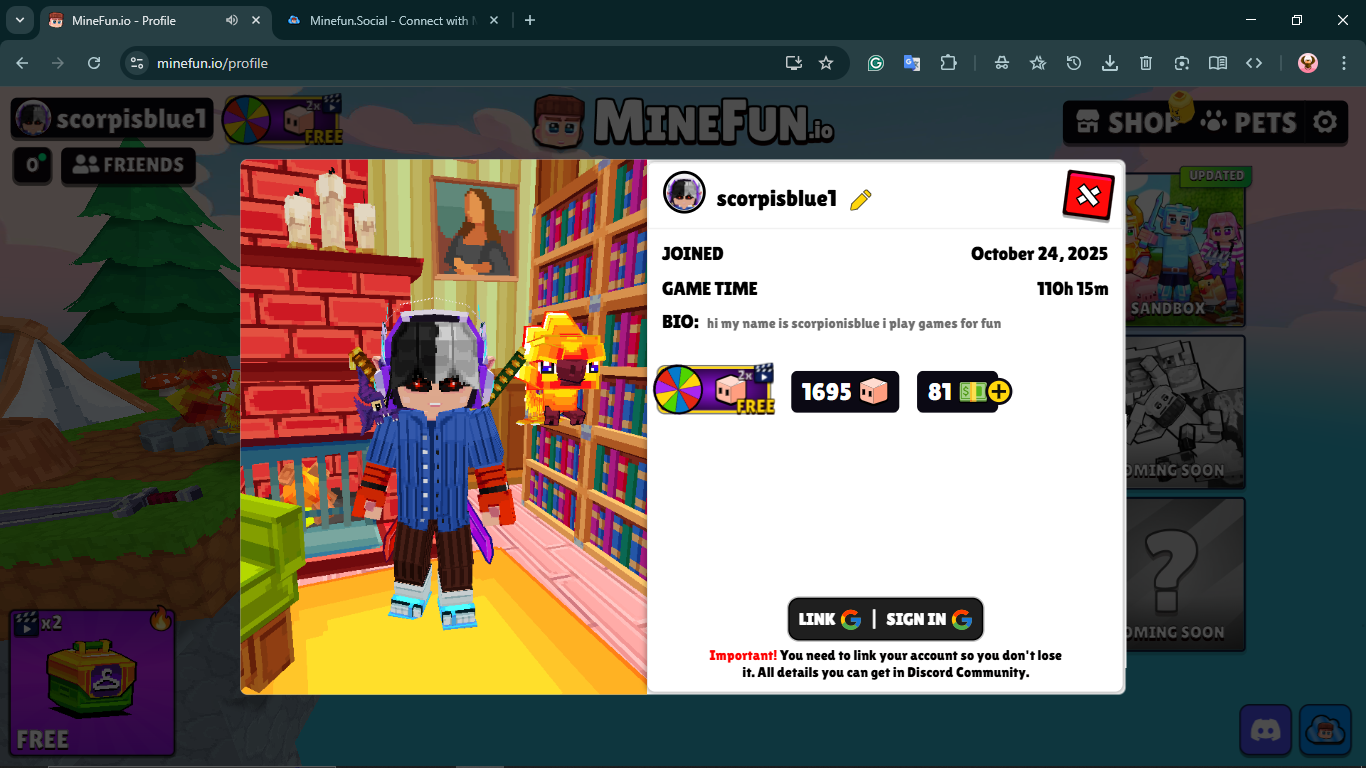Open a new browser tab
This screenshot has height=768, width=1366.
click(530, 20)
